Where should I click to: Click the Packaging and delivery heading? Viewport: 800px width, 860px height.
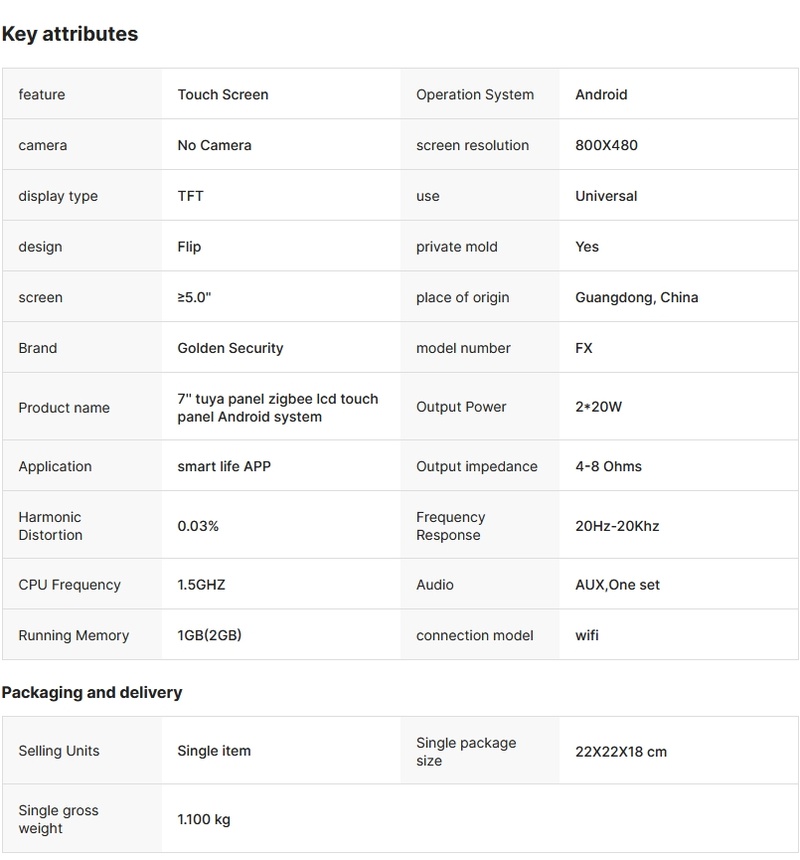click(x=92, y=692)
